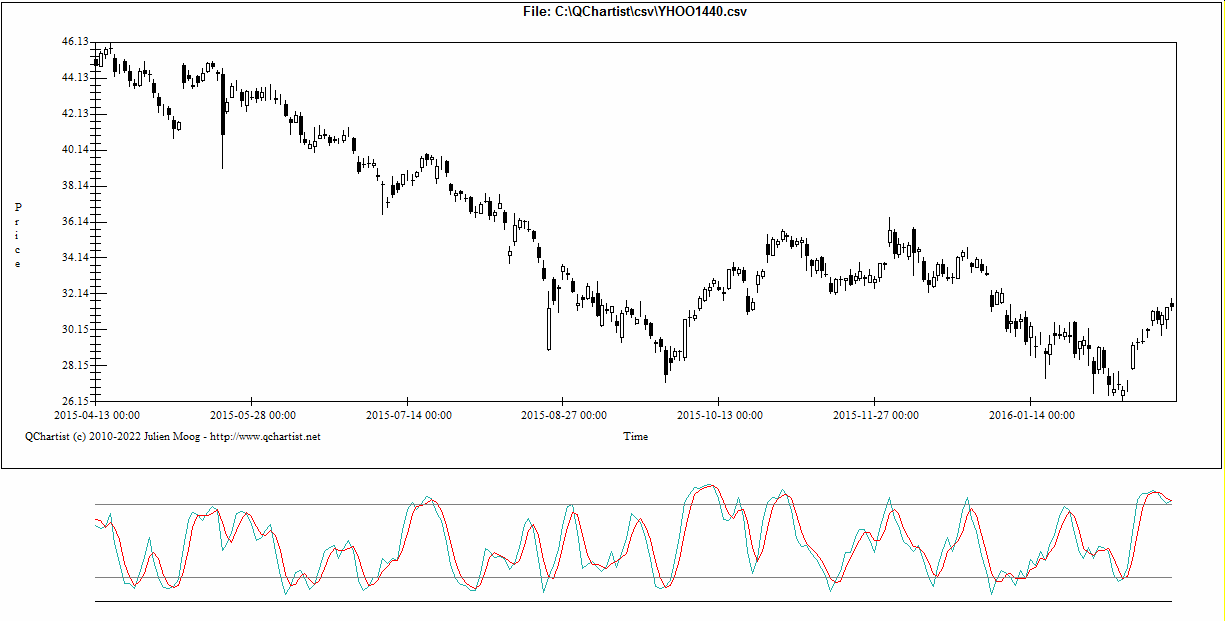1225x621 pixels.
Task: Click the Time axis title
Action: click(635, 436)
